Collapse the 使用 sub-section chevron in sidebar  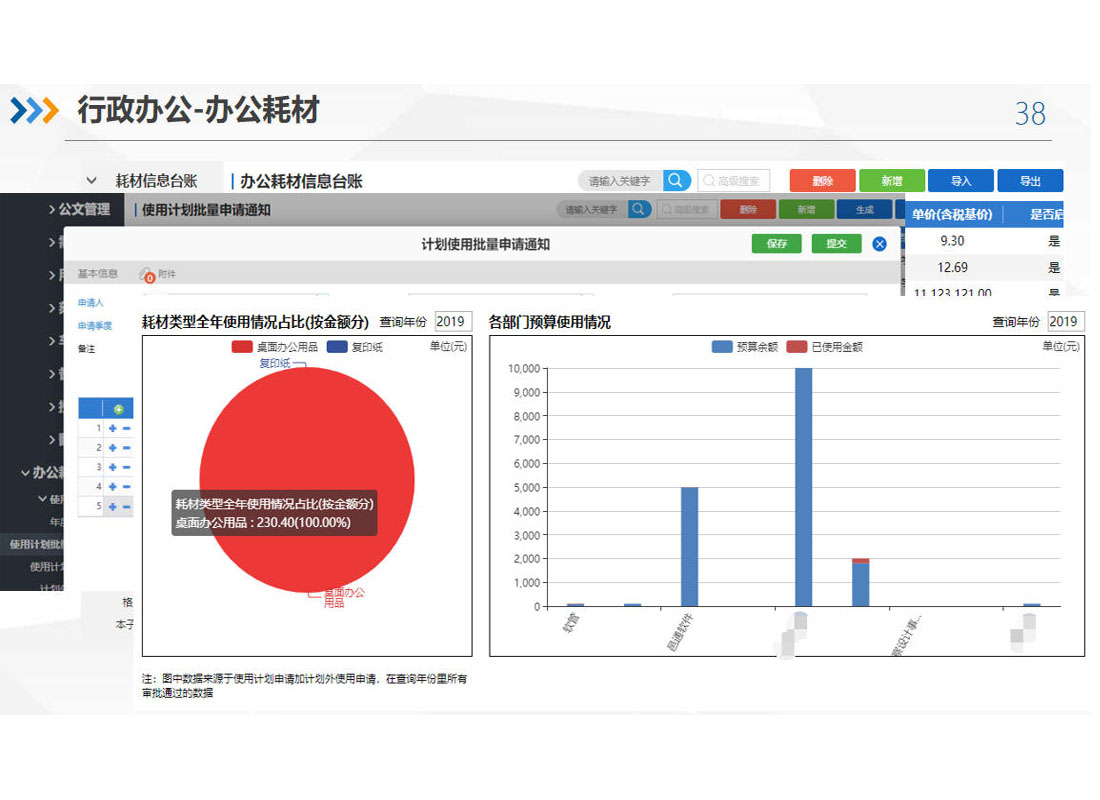(x=42, y=499)
